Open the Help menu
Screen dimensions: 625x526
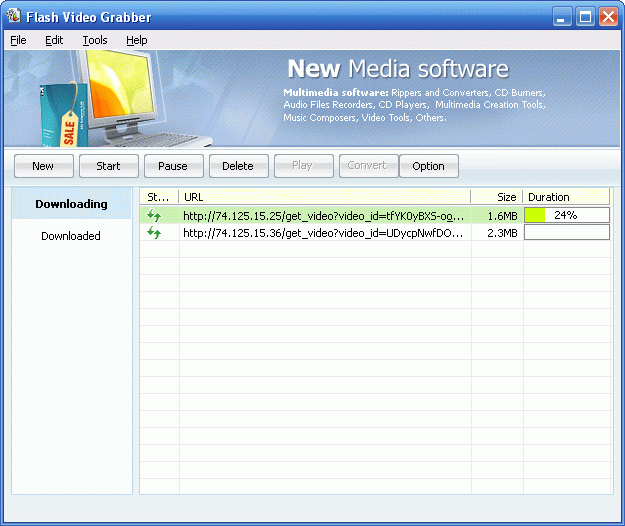coord(137,40)
